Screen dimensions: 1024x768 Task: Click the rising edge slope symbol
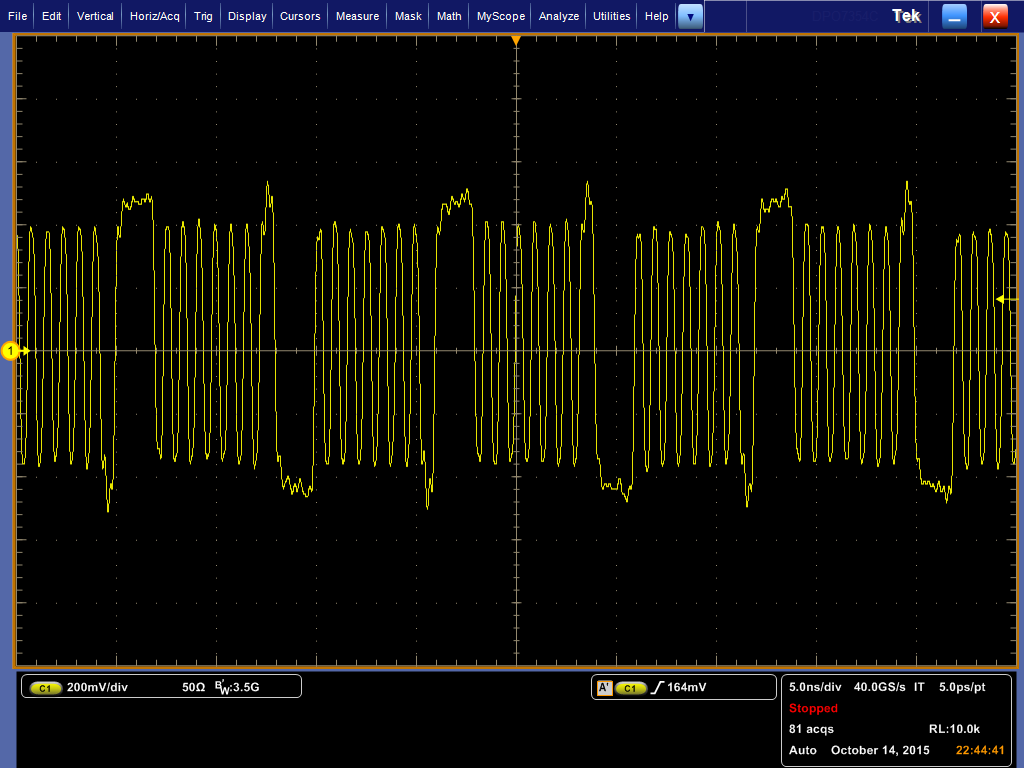pyautogui.click(x=656, y=688)
